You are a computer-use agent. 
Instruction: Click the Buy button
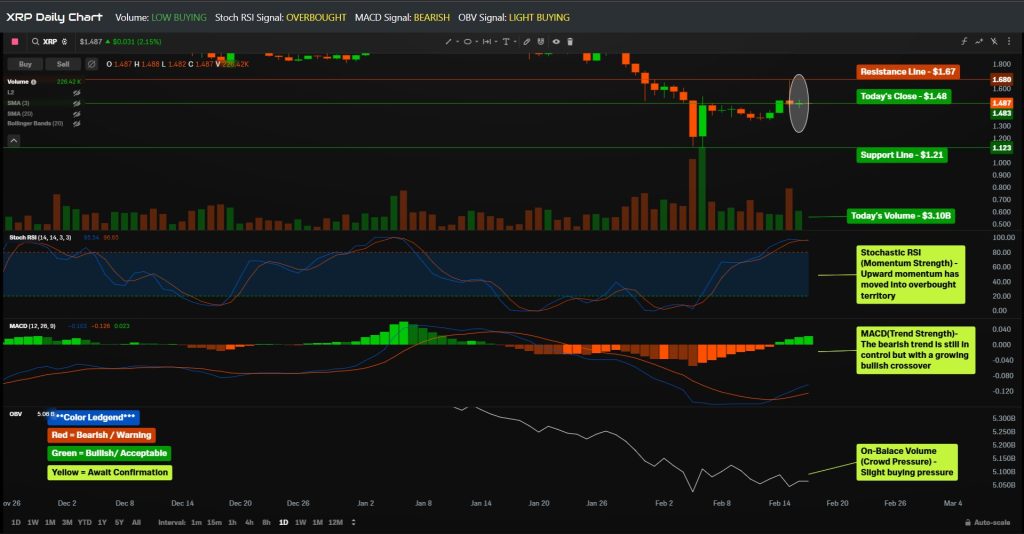pyautogui.click(x=25, y=64)
